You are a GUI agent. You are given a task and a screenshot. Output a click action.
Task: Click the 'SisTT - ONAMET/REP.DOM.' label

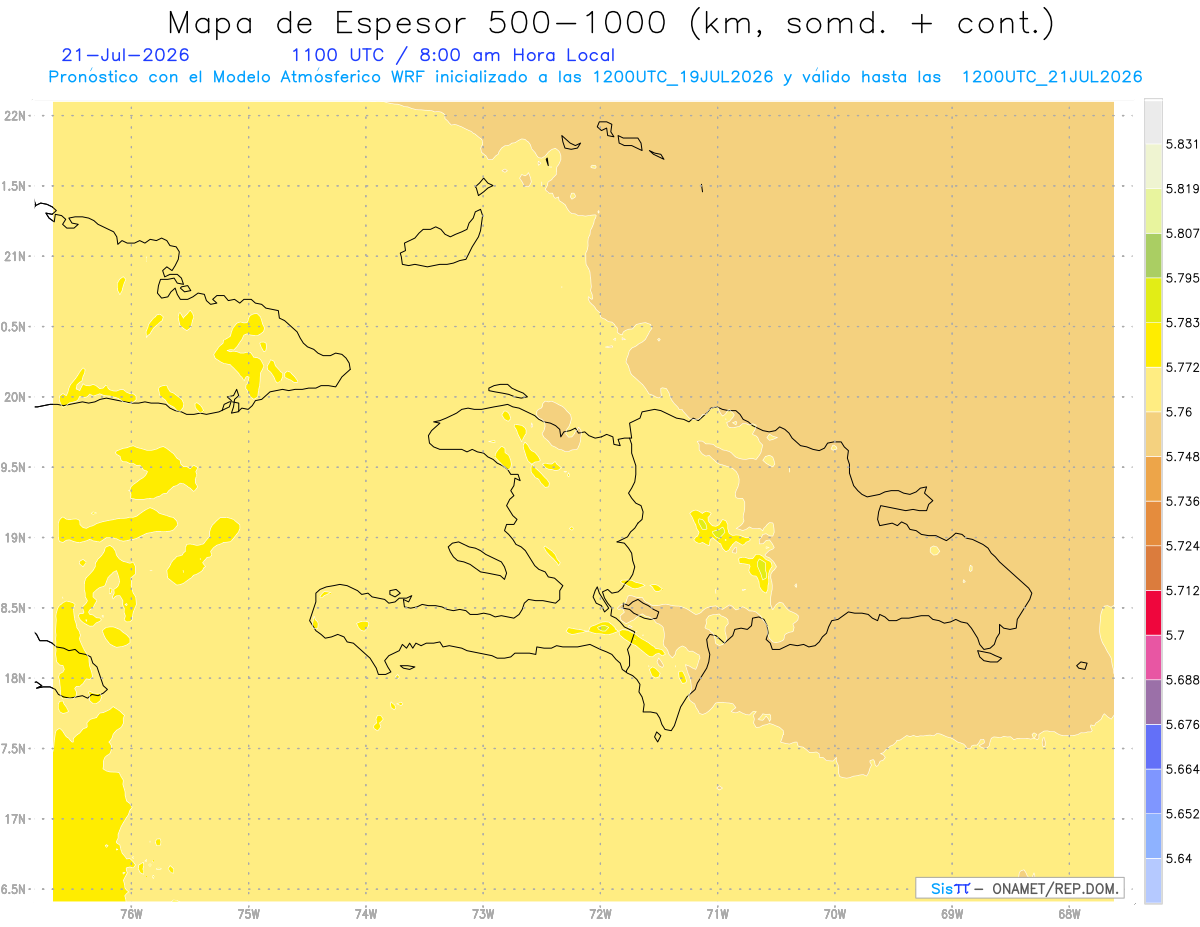1020,888
